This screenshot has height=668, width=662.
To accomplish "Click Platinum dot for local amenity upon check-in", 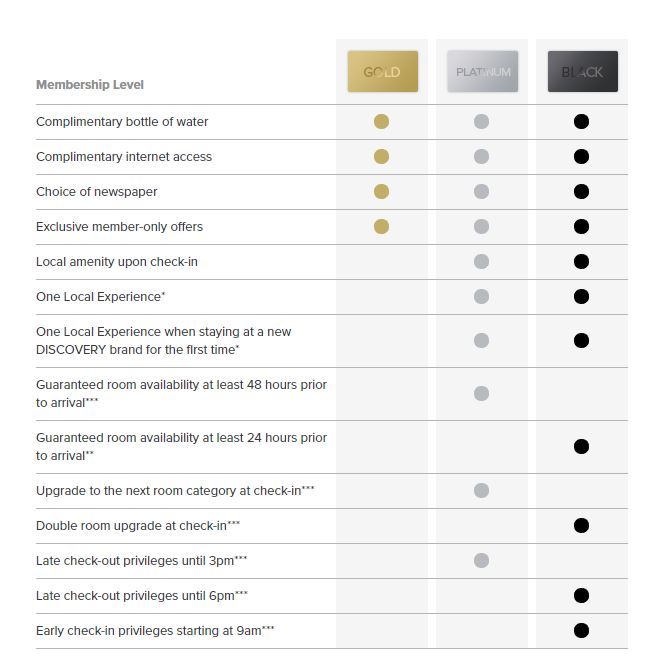I will pyautogui.click(x=481, y=262).
